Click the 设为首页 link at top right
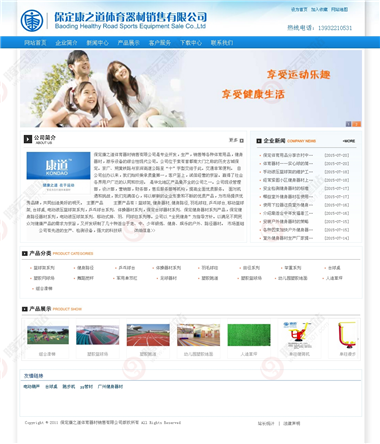 pyautogui.click(x=299, y=10)
